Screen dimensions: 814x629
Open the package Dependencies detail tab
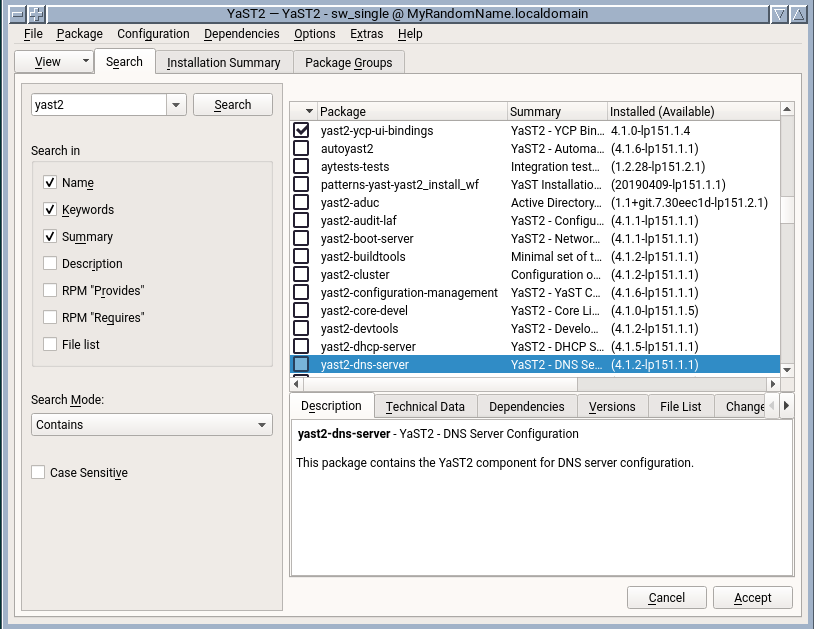tap(526, 406)
